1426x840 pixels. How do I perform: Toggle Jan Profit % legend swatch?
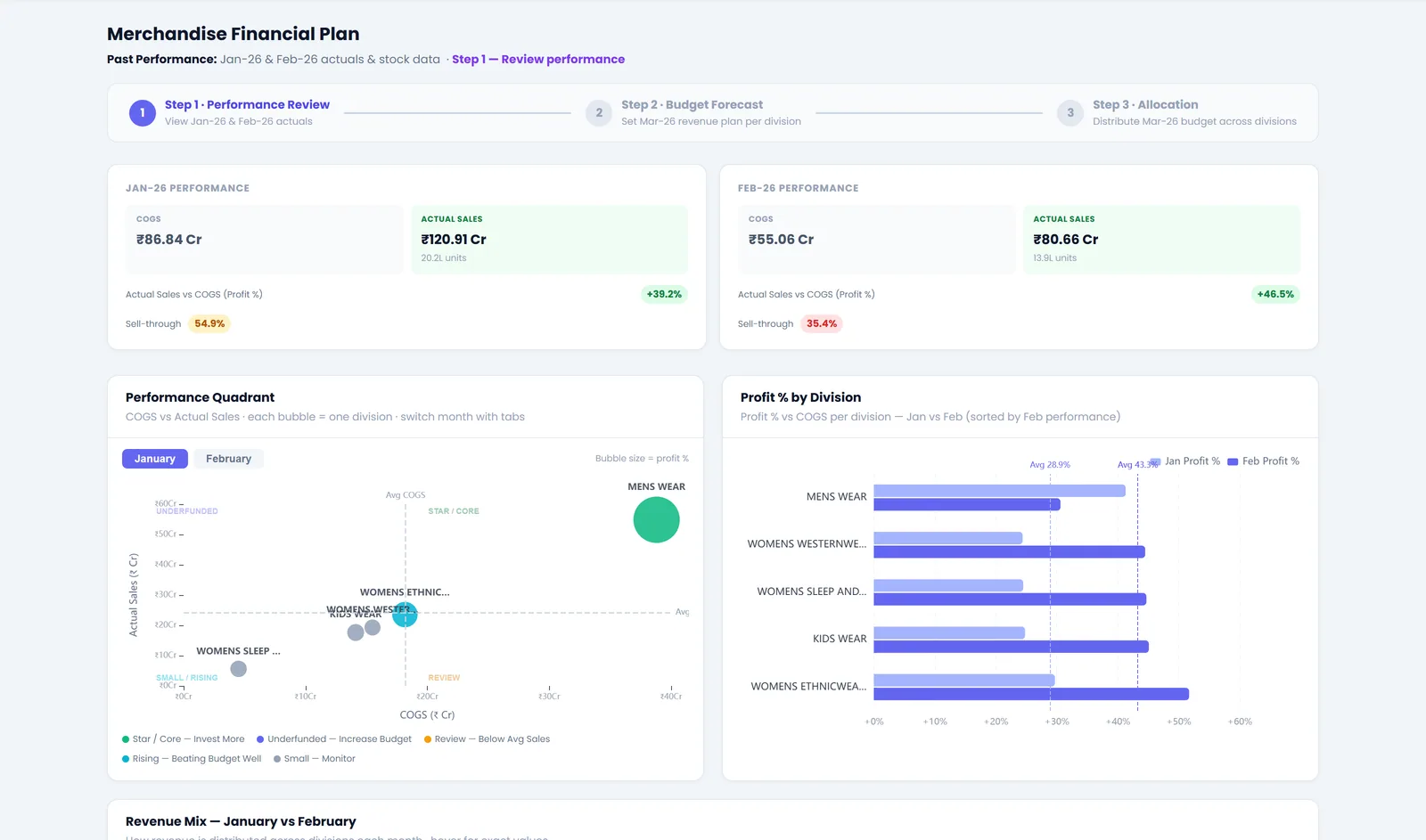tap(1156, 461)
